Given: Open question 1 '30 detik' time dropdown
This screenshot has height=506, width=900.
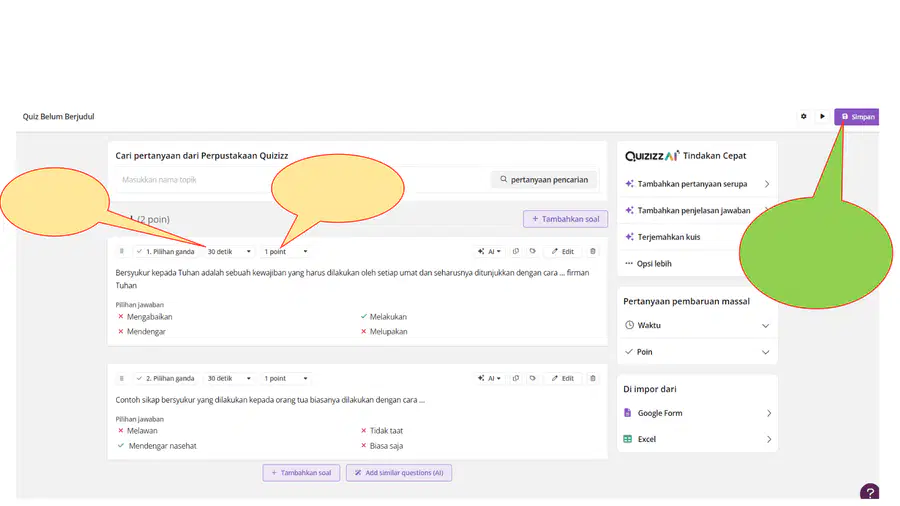Looking at the screenshot, I should (x=229, y=251).
